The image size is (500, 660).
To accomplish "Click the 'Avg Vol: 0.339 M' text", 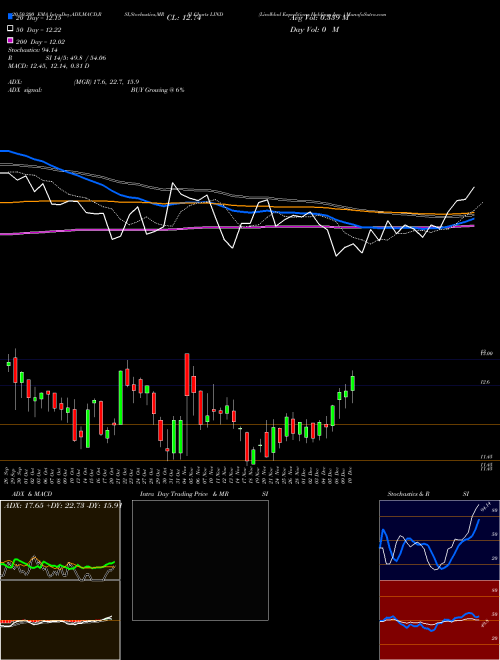I will click(x=319, y=18).
